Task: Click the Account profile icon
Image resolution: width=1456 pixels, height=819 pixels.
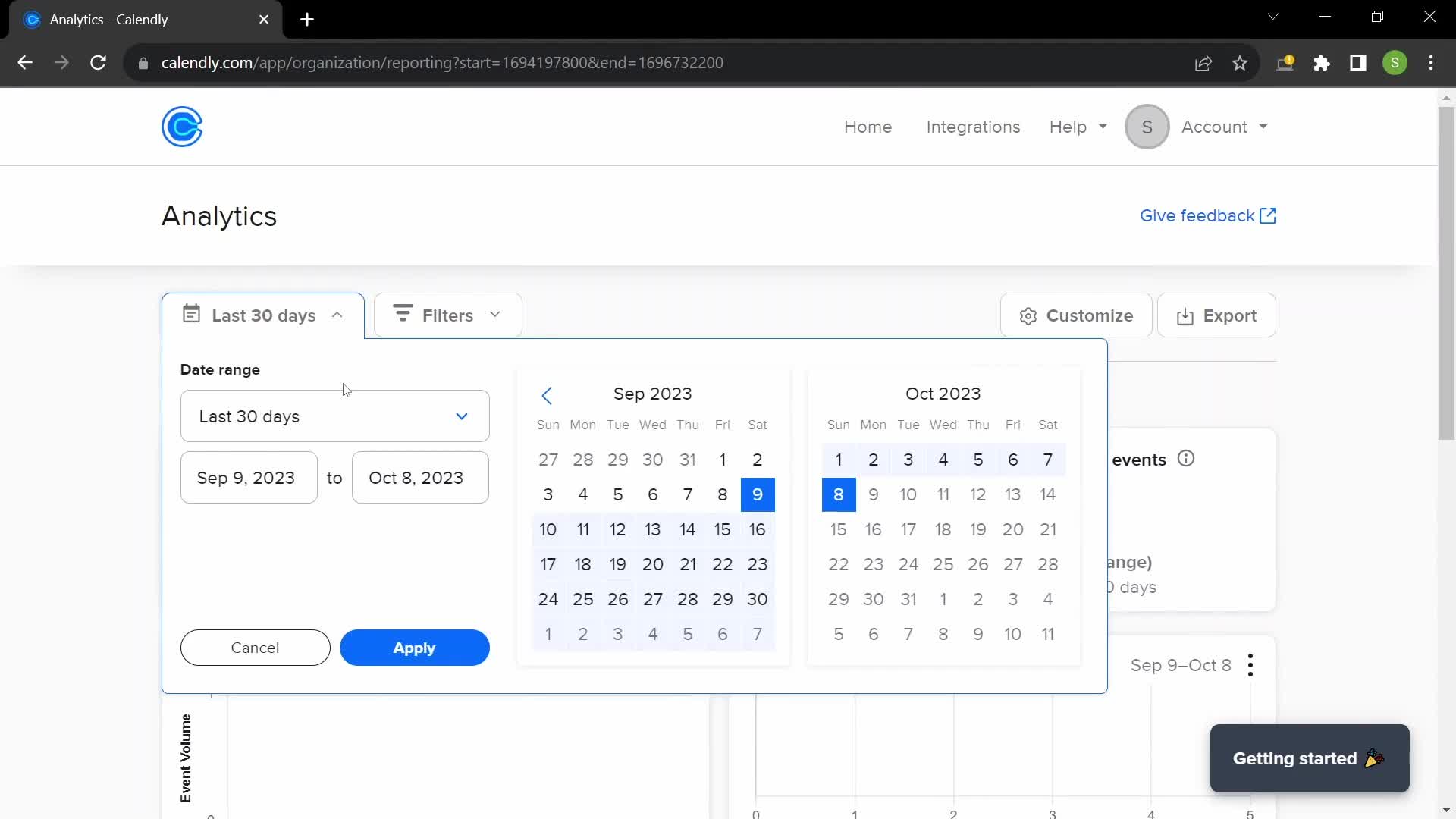Action: (x=1148, y=127)
